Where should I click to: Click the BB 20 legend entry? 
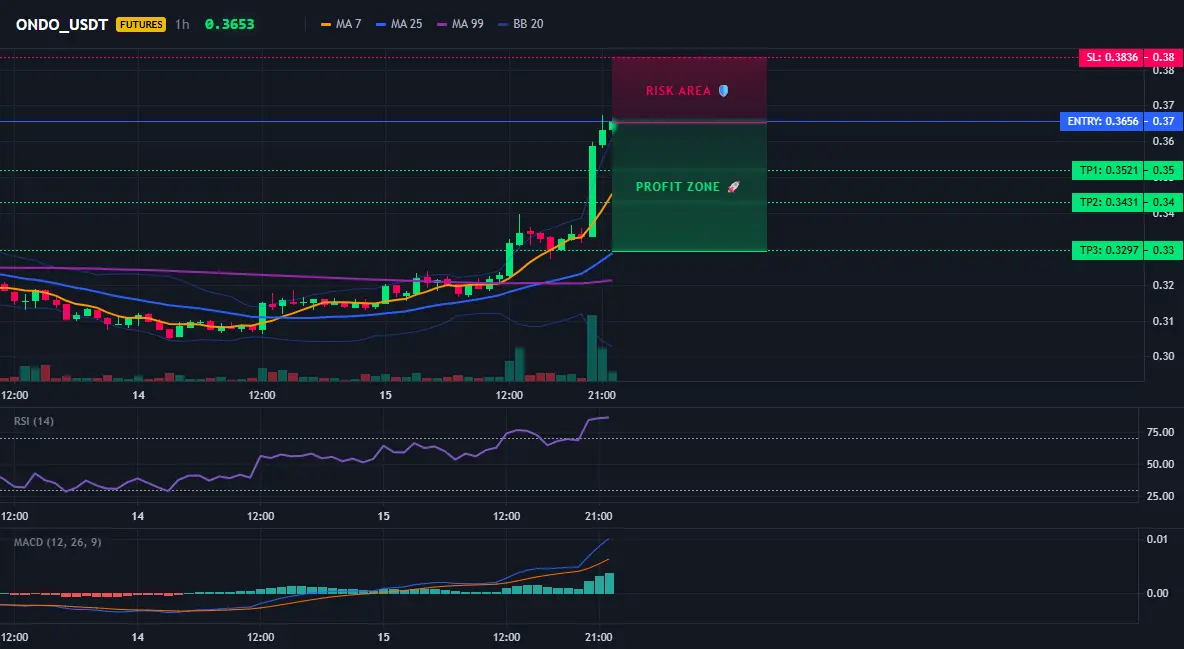[x=521, y=24]
